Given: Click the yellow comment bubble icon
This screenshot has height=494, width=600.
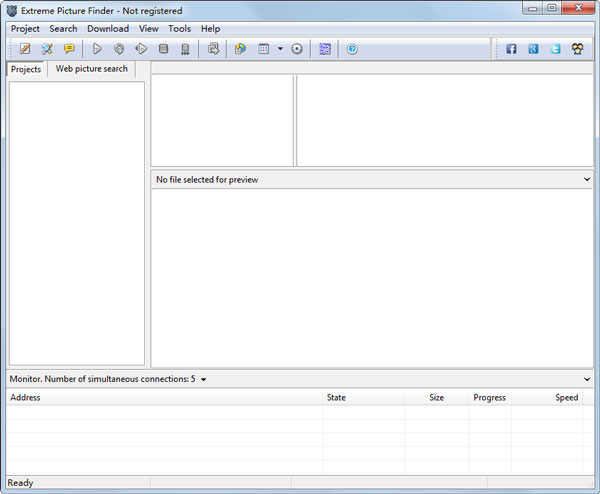Looking at the screenshot, I should 69,49.
